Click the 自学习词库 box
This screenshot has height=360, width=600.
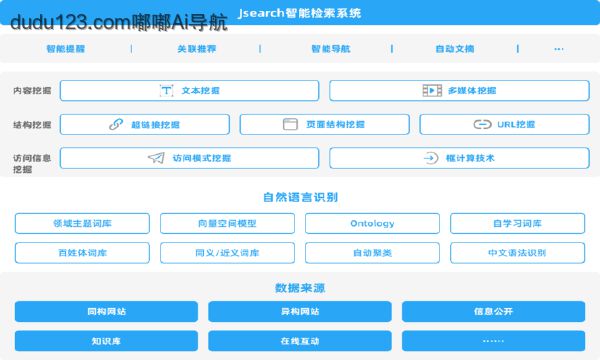click(517, 223)
